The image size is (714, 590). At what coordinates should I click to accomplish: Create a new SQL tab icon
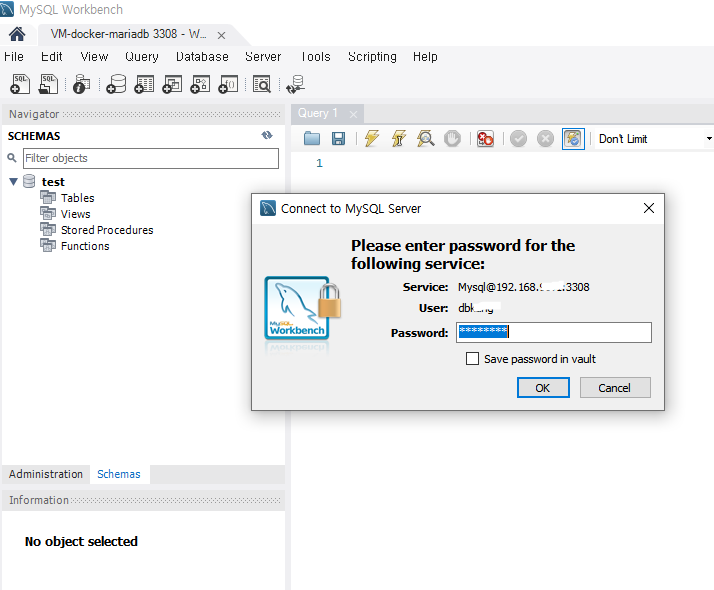click(20, 84)
